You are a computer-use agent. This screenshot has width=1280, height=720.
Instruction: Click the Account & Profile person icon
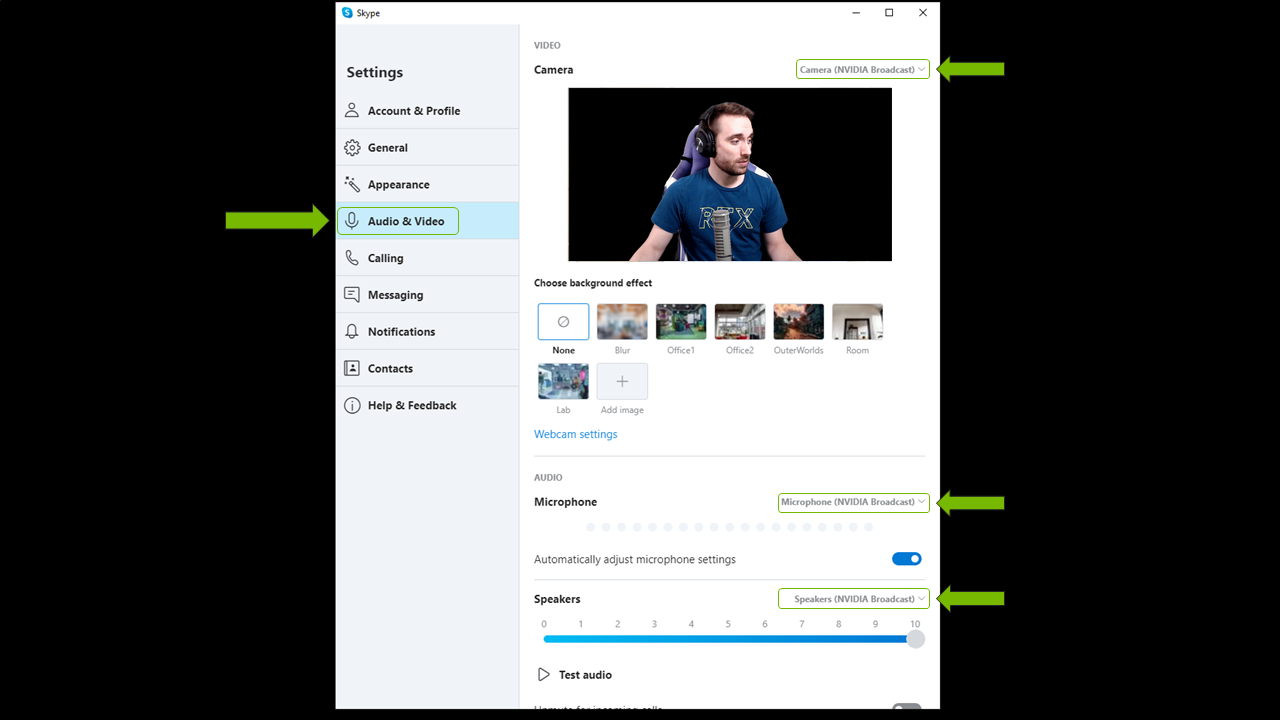coord(352,111)
